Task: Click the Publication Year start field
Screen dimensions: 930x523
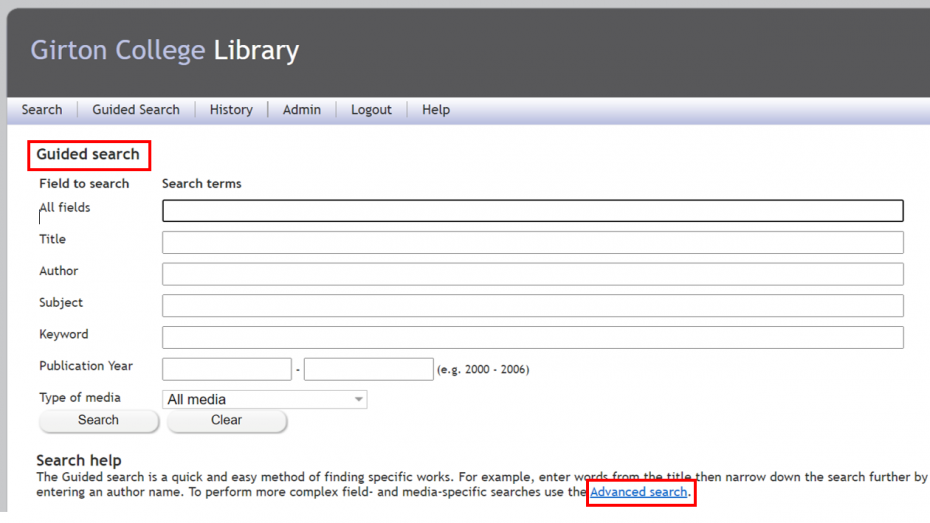Action: 226,370
